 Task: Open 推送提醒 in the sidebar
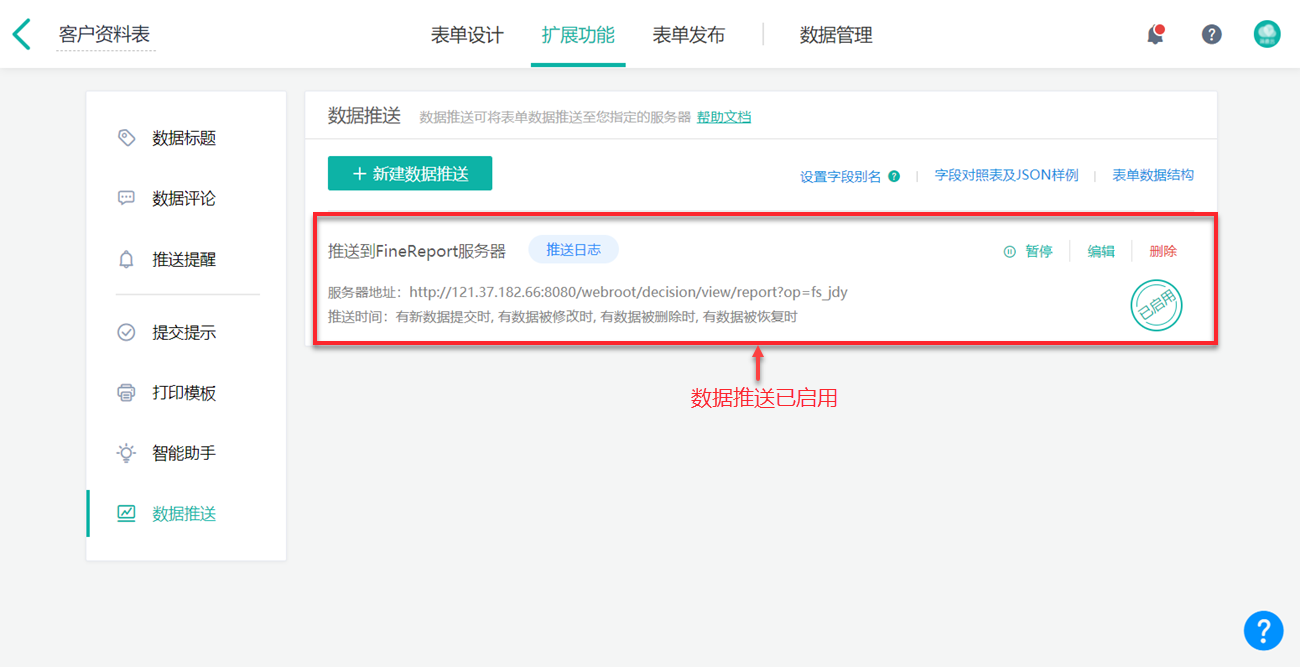click(x=186, y=259)
